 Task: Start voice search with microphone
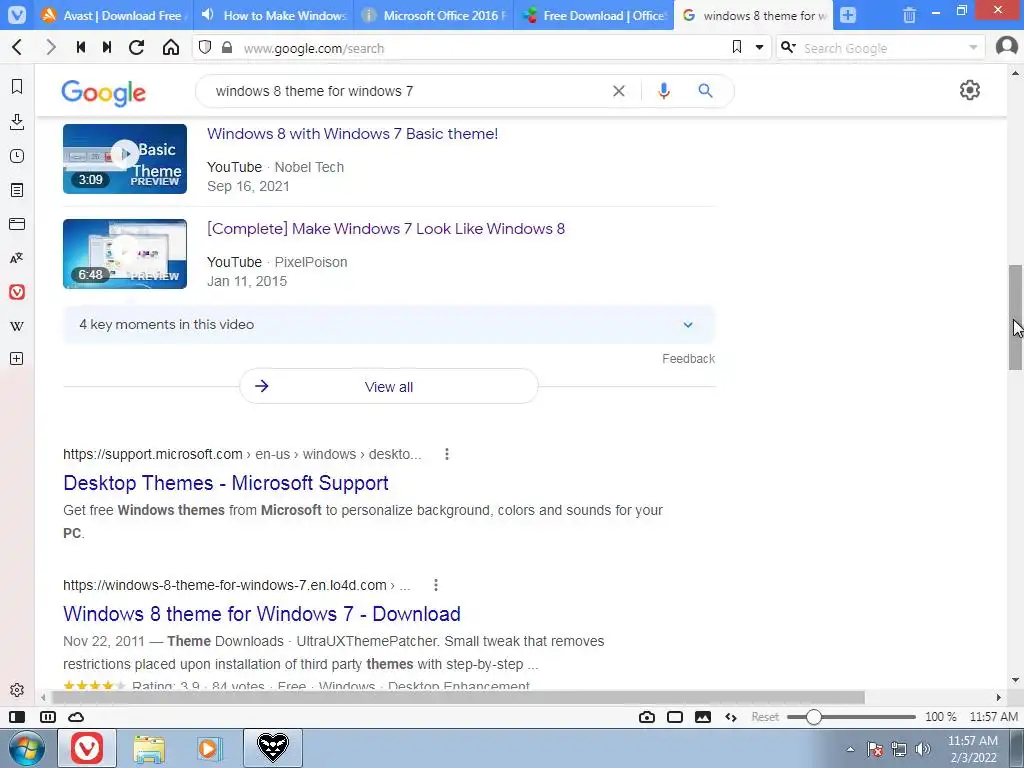pos(664,91)
